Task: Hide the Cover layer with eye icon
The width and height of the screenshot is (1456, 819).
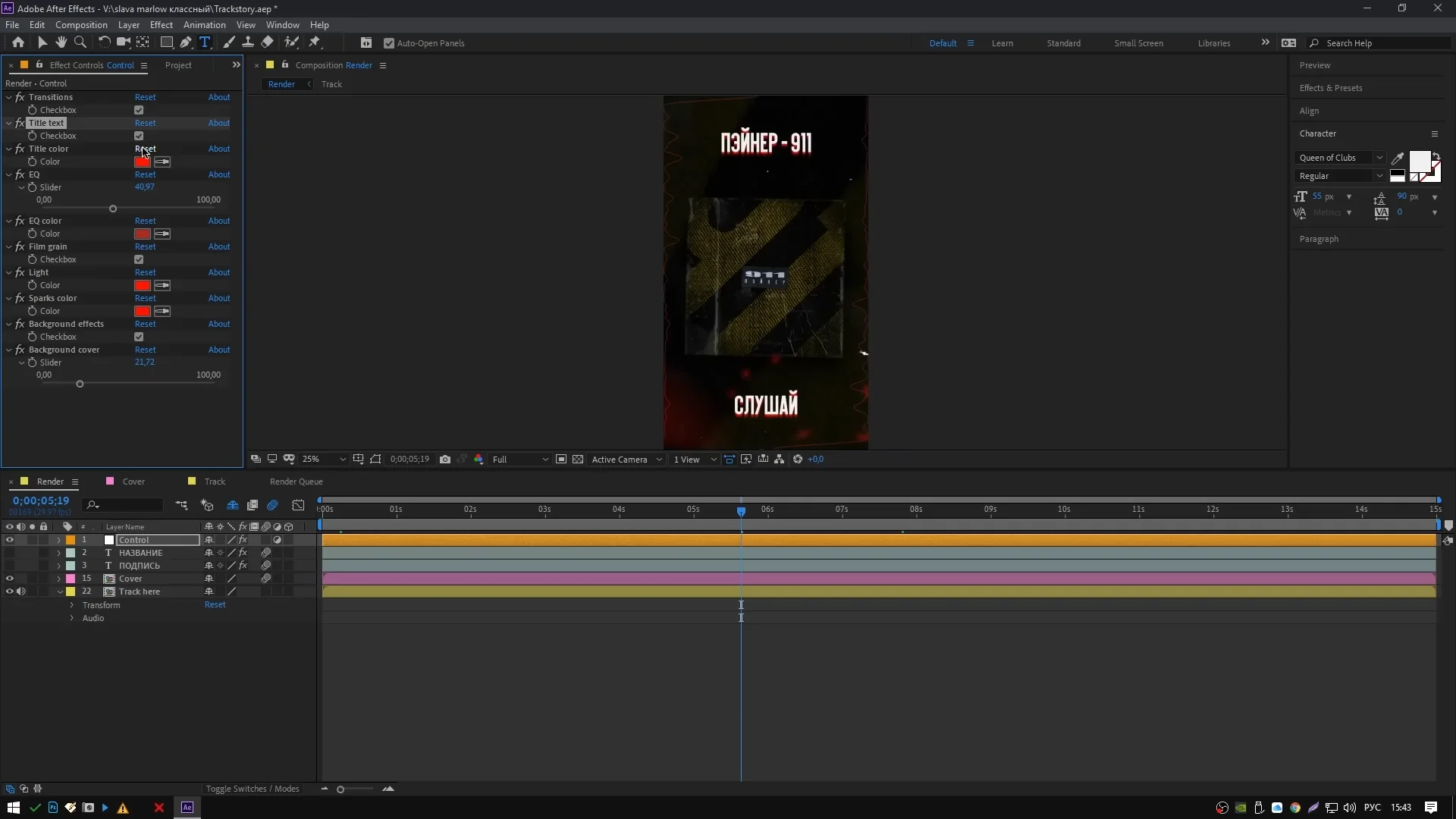Action: click(x=10, y=579)
